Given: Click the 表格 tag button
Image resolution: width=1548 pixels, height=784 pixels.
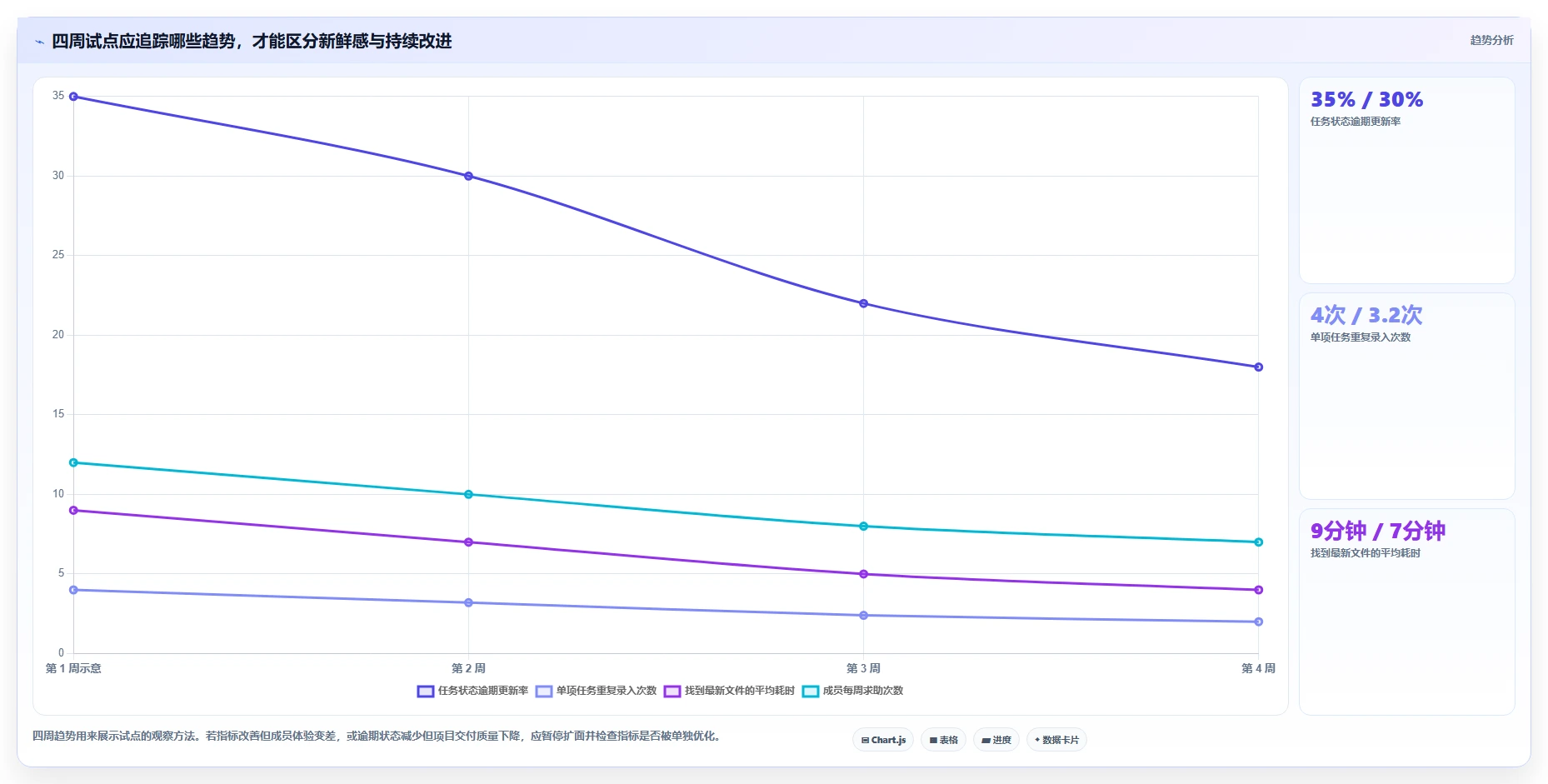Looking at the screenshot, I should (943, 740).
